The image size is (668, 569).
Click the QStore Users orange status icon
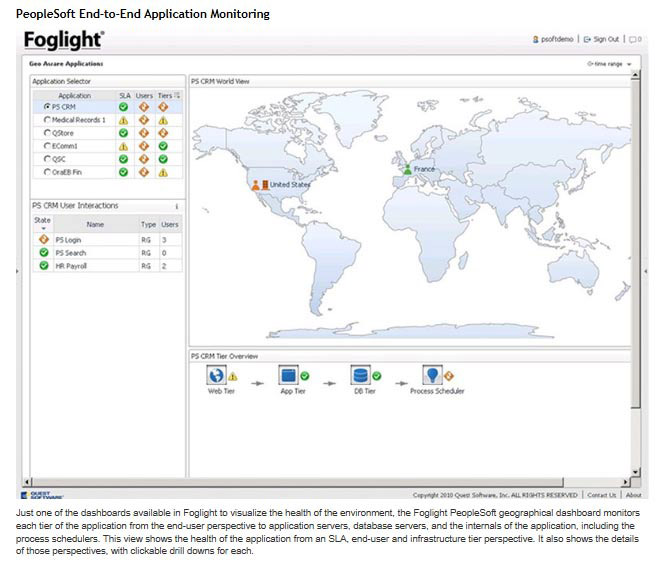(144, 133)
